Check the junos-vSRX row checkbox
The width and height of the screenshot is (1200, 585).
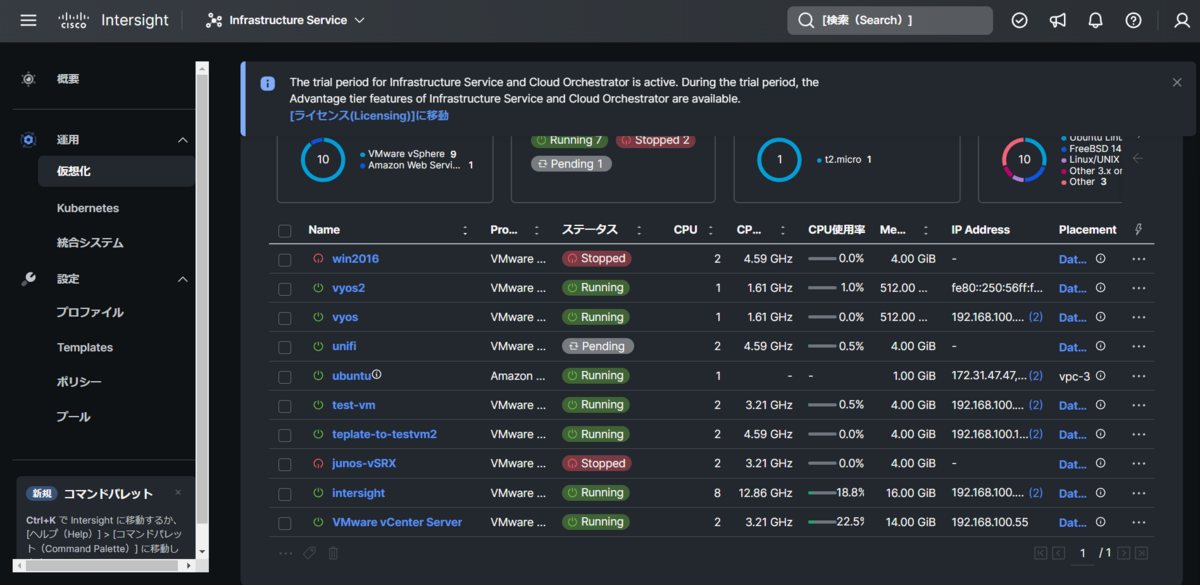click(x=285, y=465)
